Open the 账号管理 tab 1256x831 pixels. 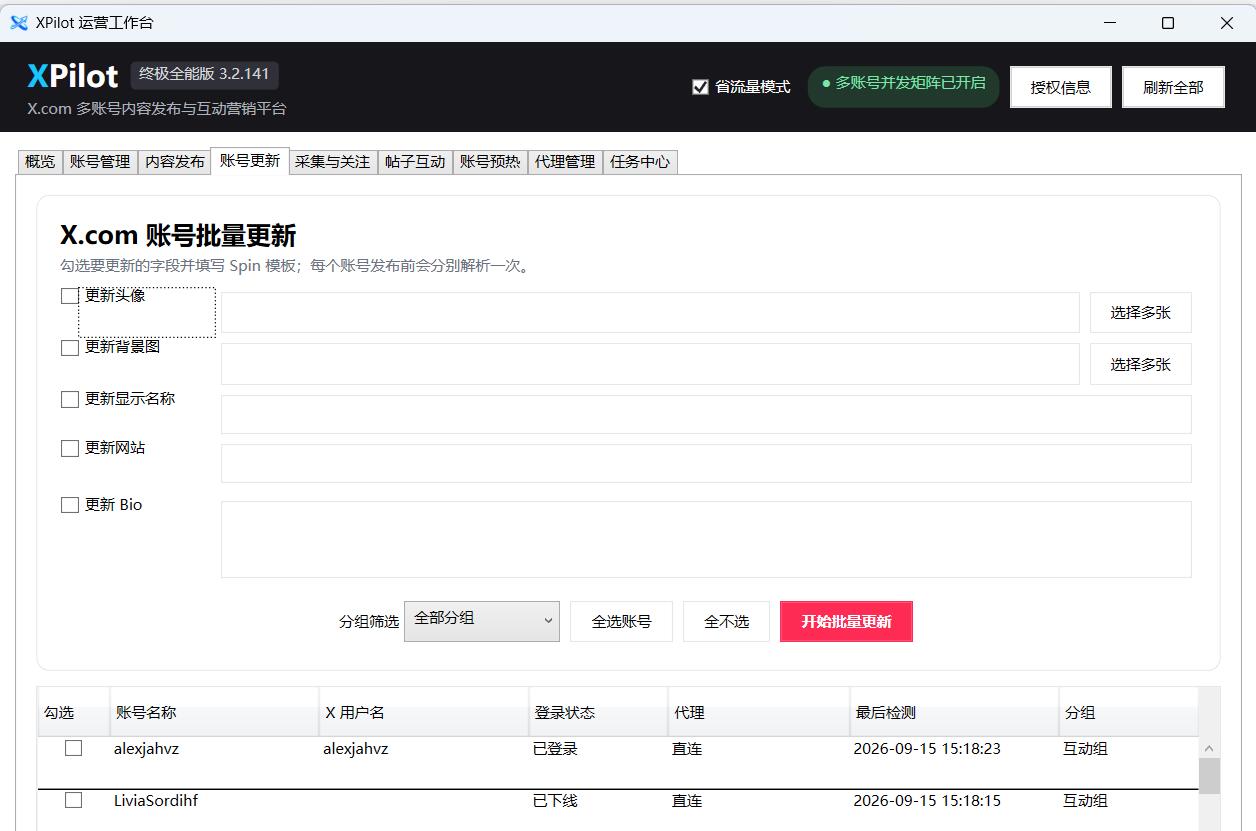tap(100, 161)
